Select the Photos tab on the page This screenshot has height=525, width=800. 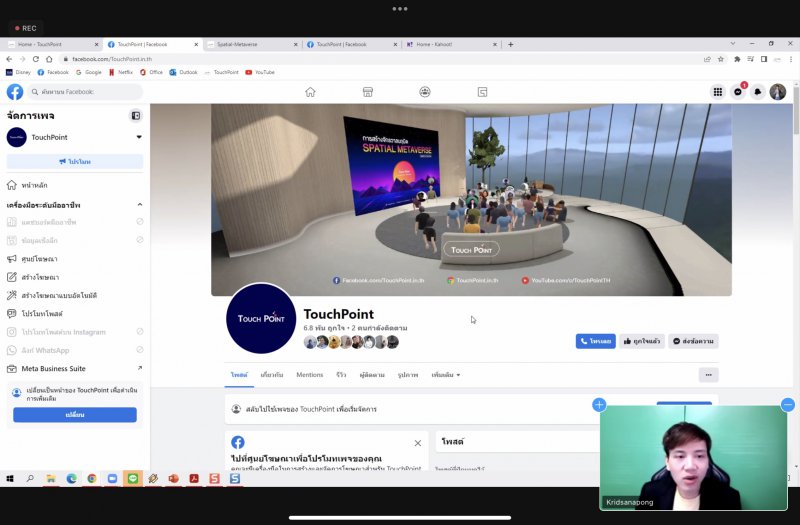pyautogui.click(x=408, y=375)
